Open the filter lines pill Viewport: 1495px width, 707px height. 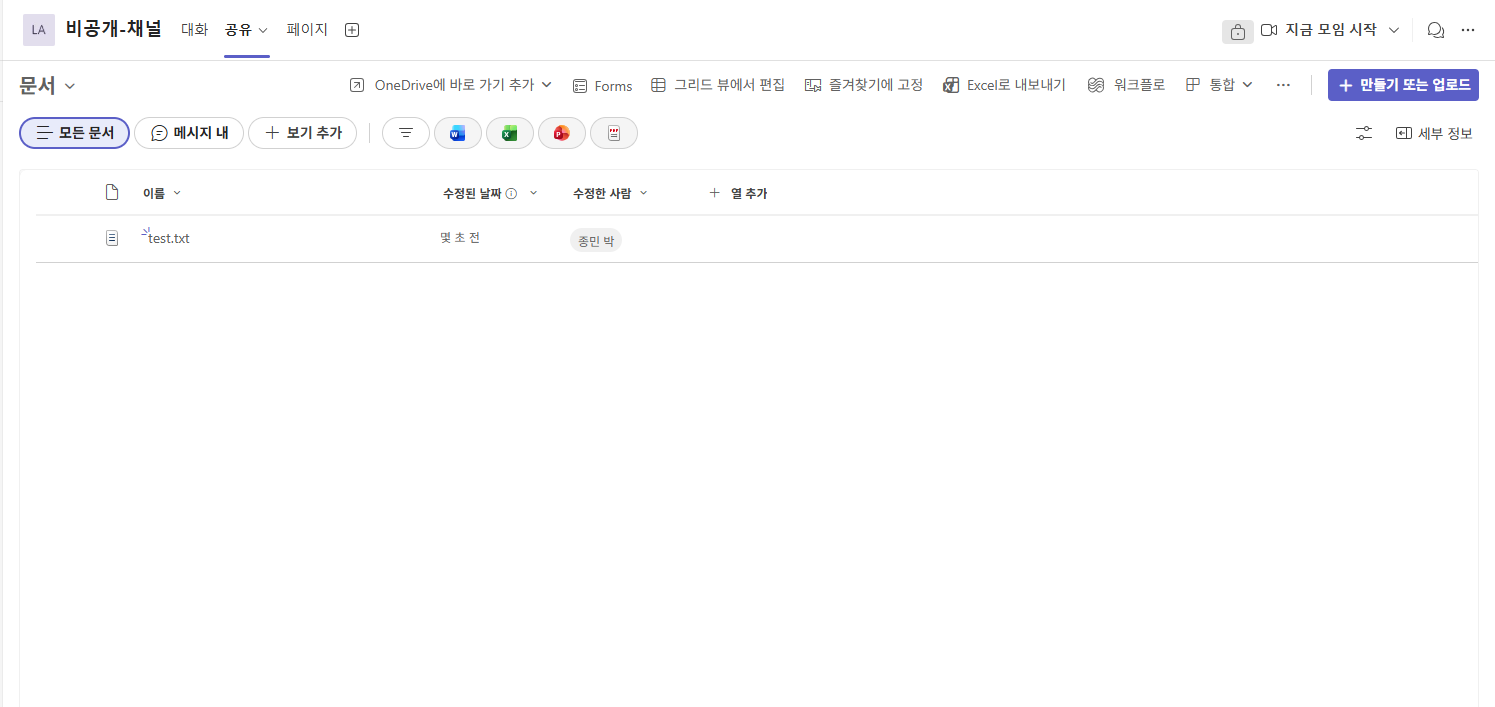pos(406,133)
